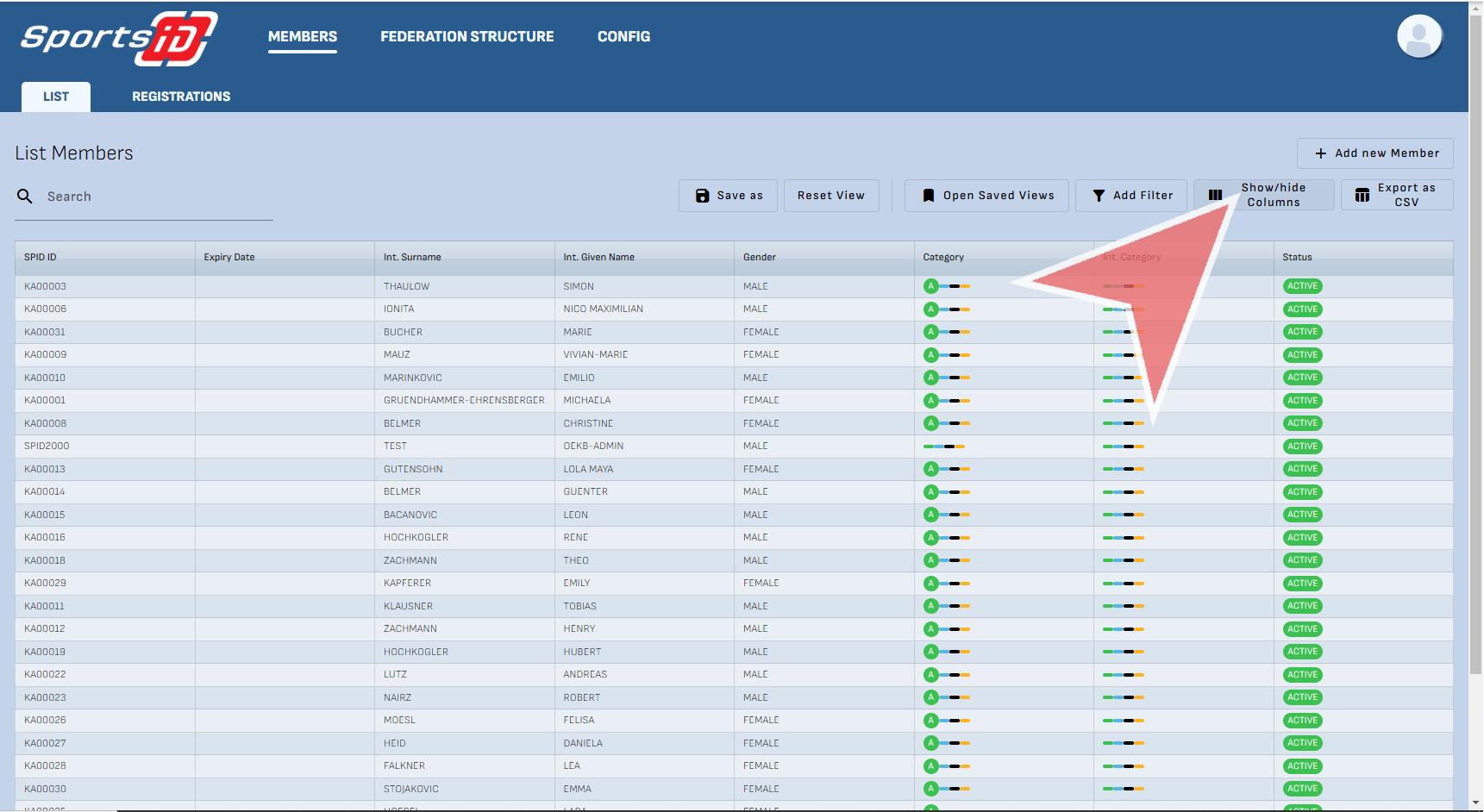1484x812 pixels.
Task: Click ACTIVE status badge for KA00006
Action: tap(1302, 309)
